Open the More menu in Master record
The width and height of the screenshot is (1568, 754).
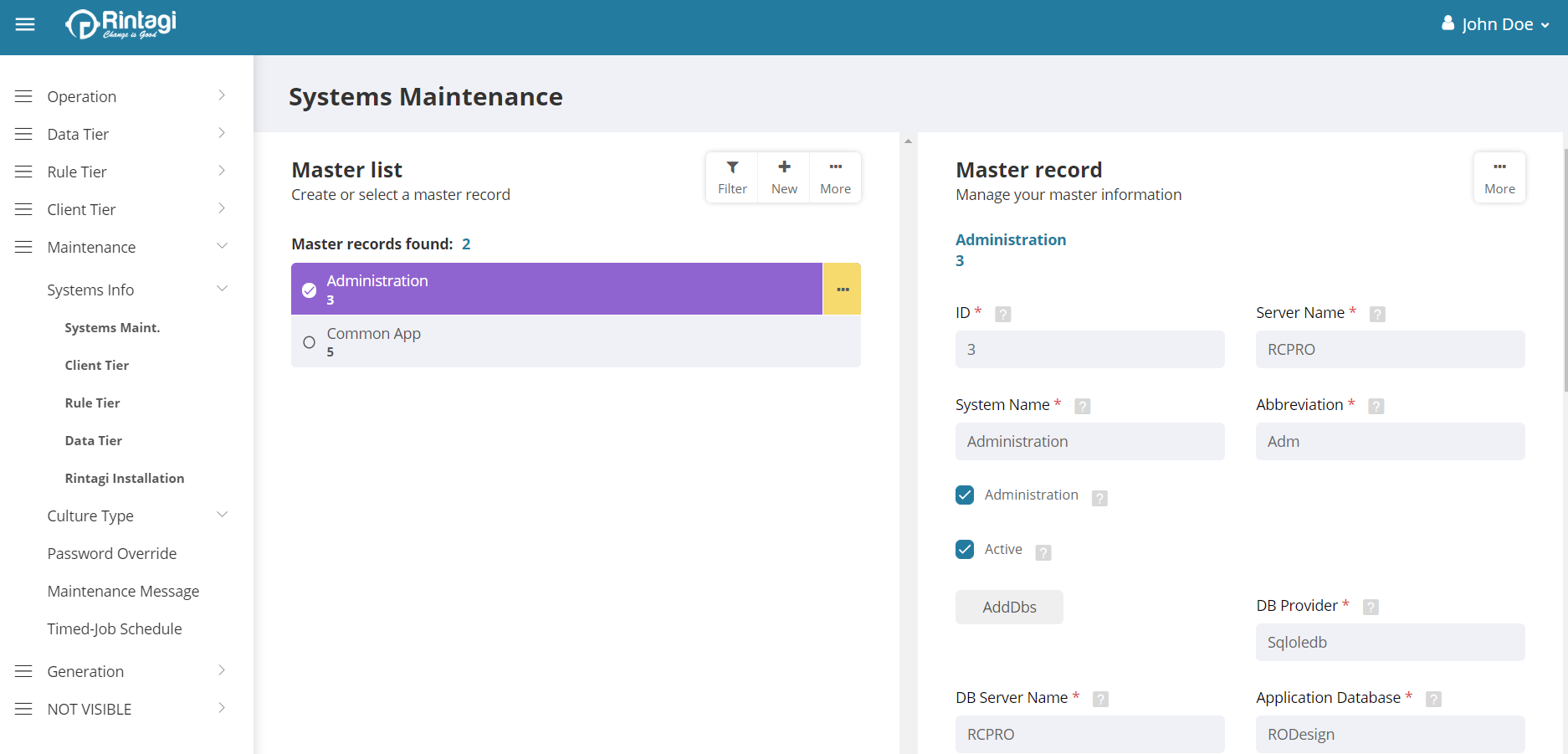pos(1499,177)
